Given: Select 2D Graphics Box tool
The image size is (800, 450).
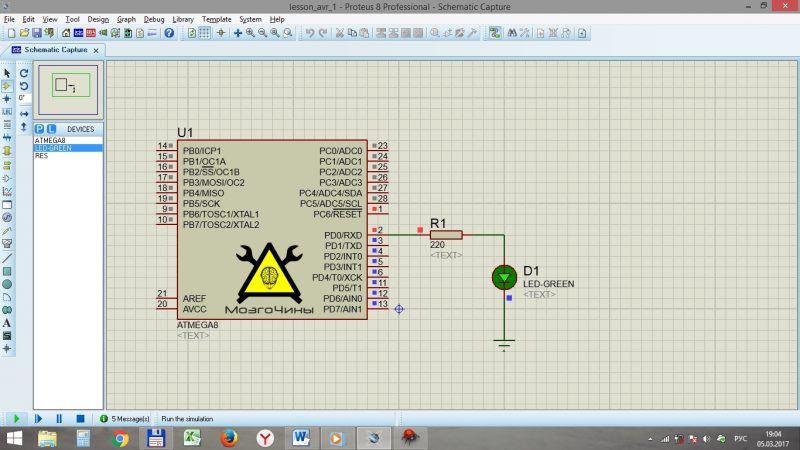Looking at the screenshot, I should tap(7, 271).
